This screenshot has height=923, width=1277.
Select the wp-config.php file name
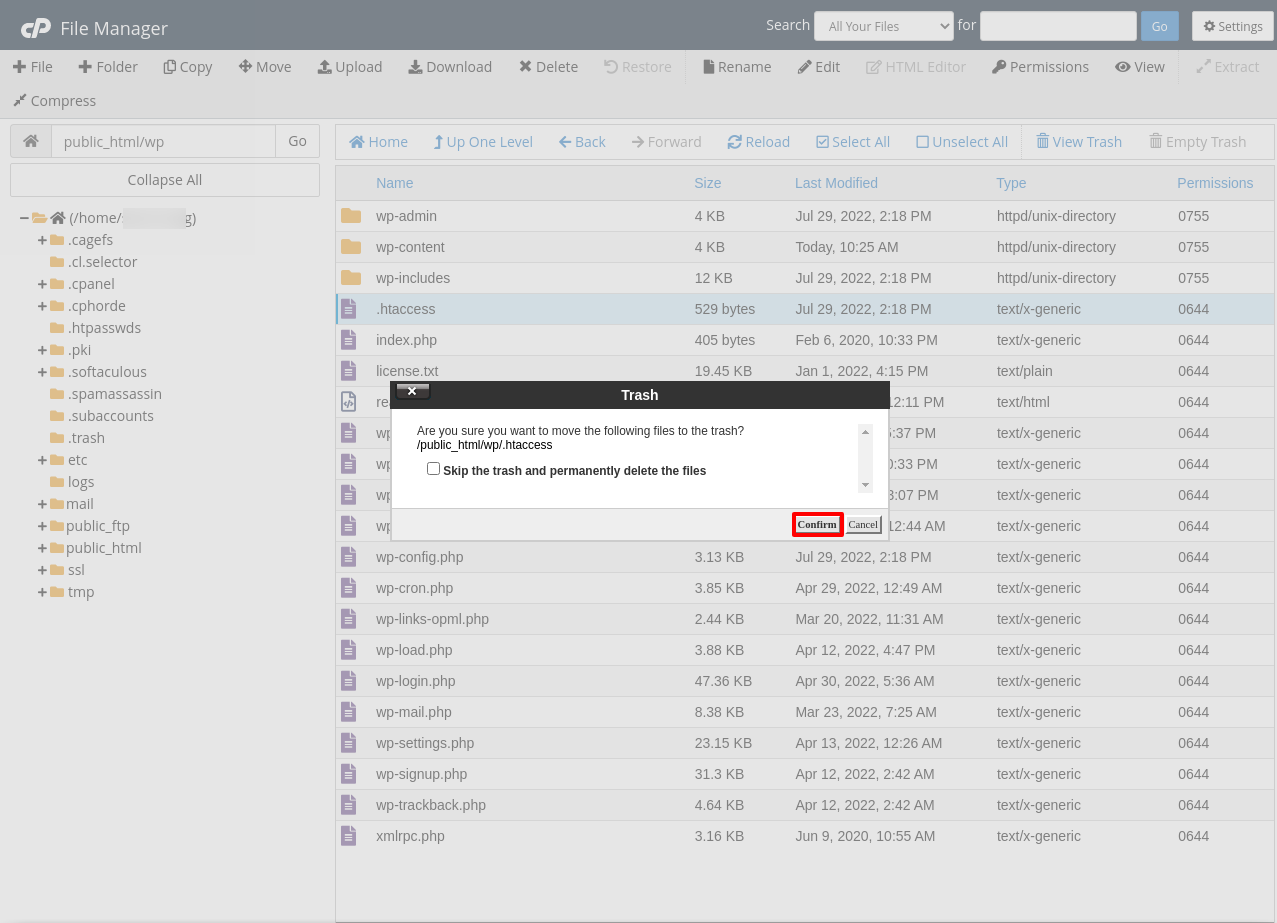tap(419, 557)
